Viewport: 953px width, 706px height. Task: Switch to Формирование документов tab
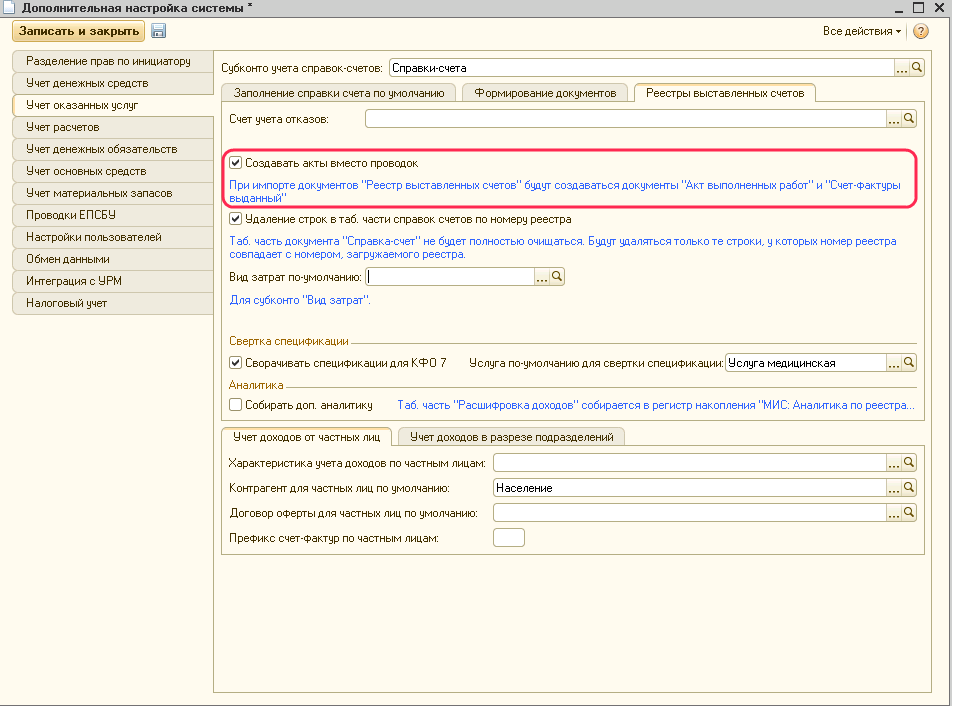point(545,93)
